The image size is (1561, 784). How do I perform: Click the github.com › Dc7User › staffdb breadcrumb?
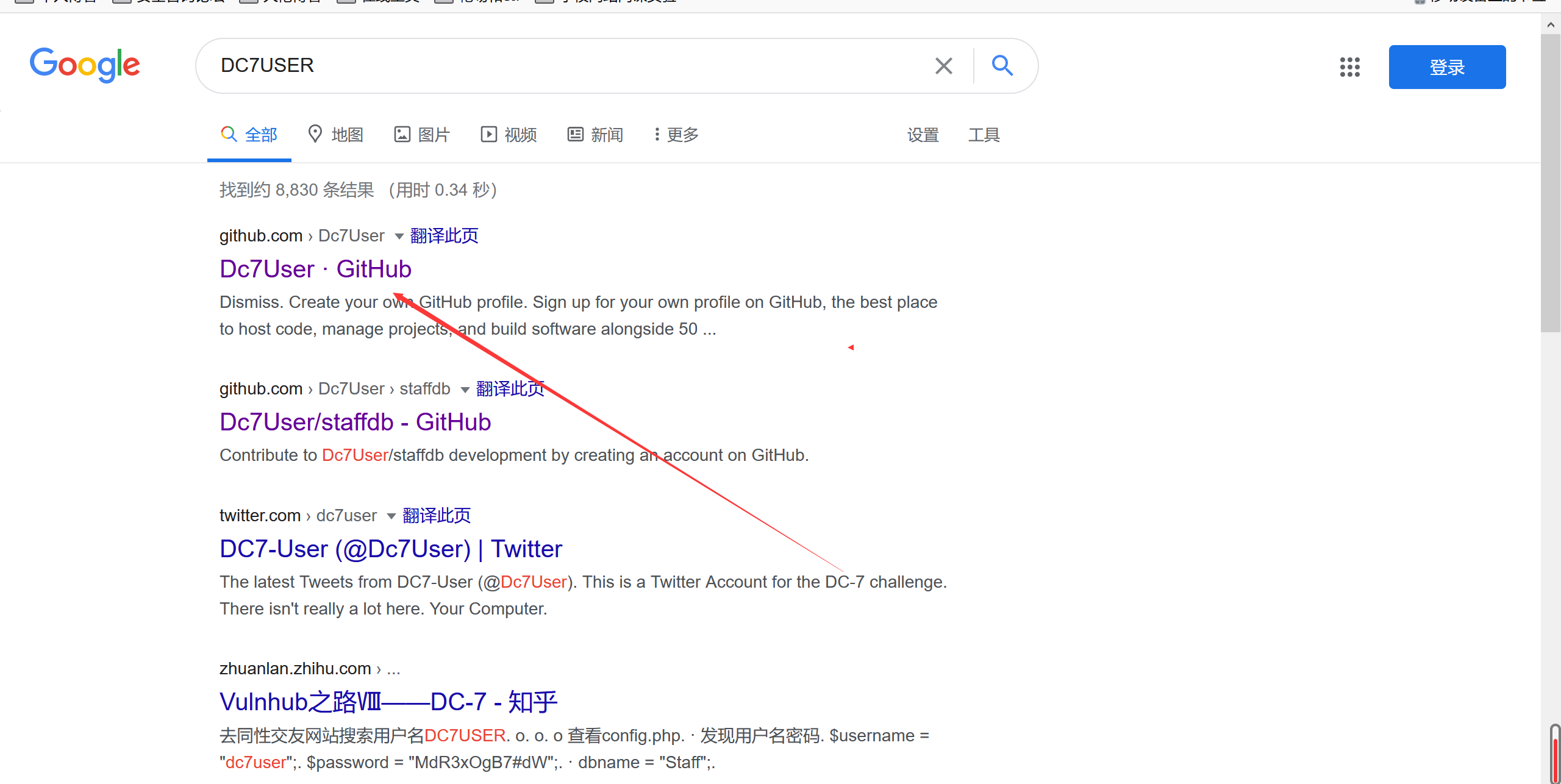pyautogui.click(x=335, y=388)
